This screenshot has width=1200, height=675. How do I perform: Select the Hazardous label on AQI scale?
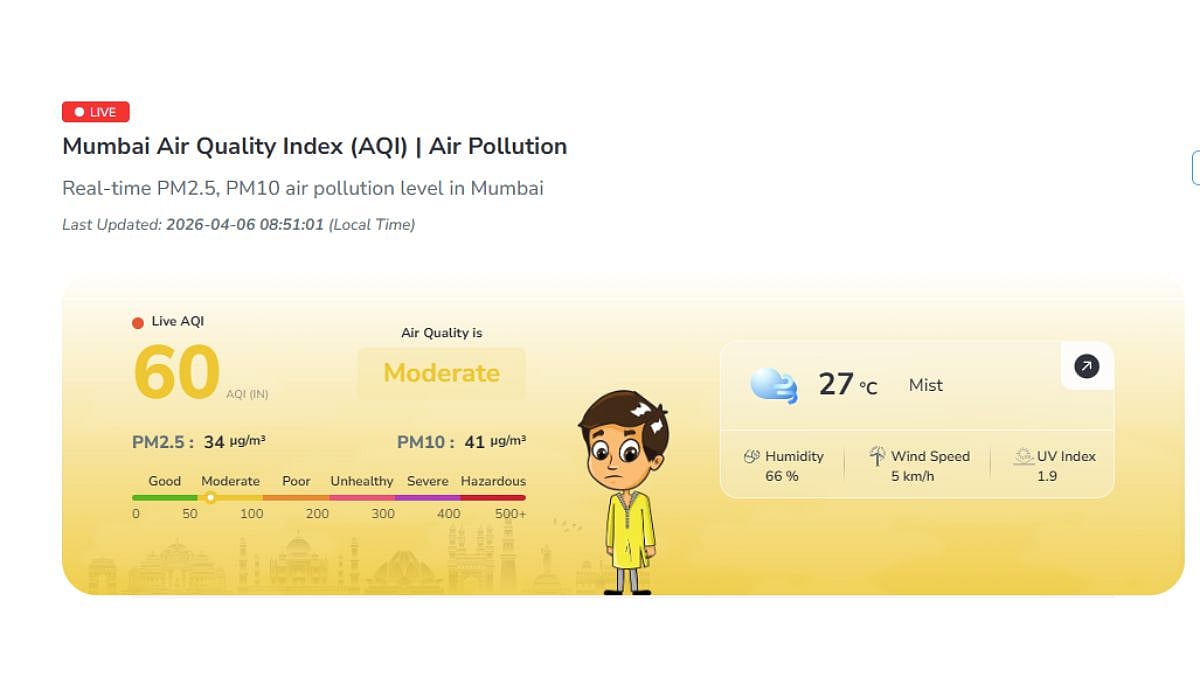(493, 481)
